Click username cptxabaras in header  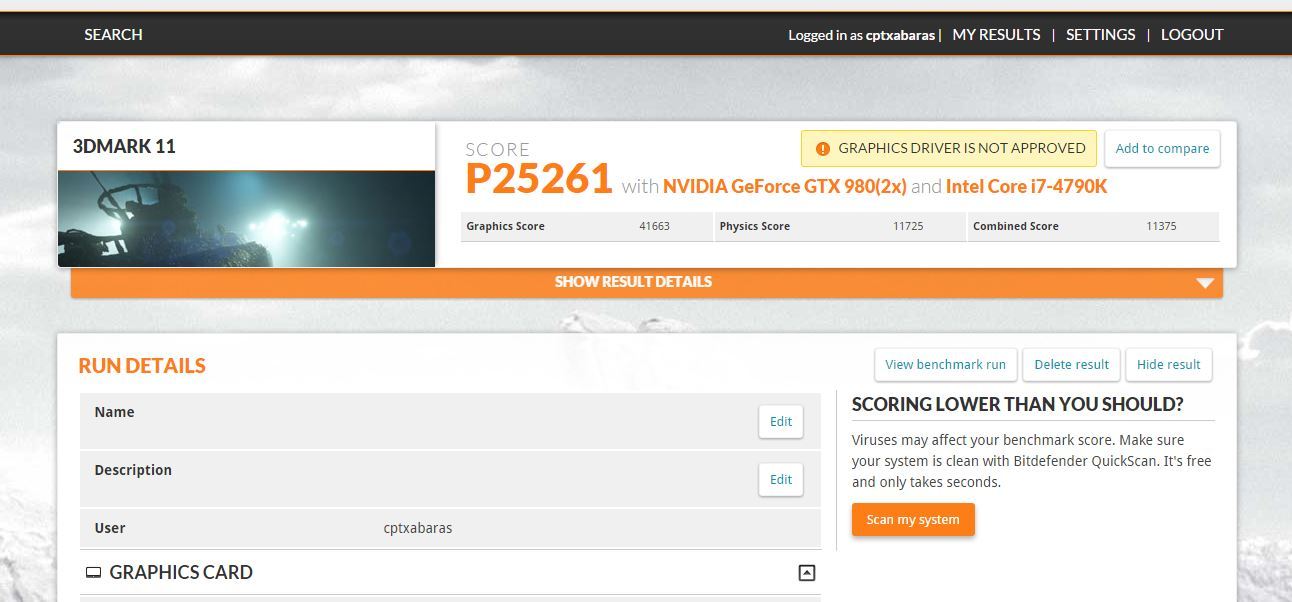(900, 35)
